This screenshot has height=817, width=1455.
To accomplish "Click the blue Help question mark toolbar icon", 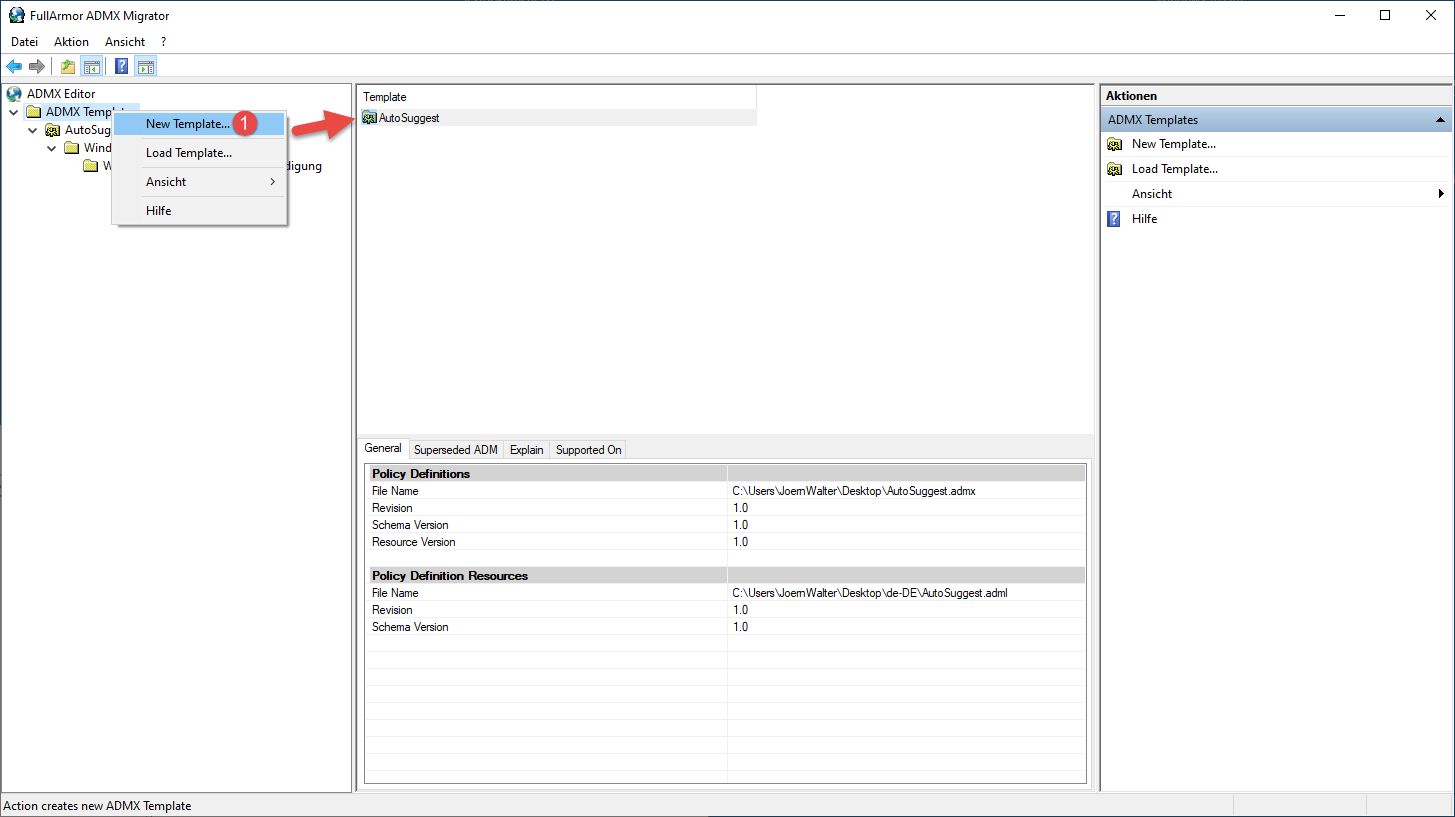I will tap(121, 67).
